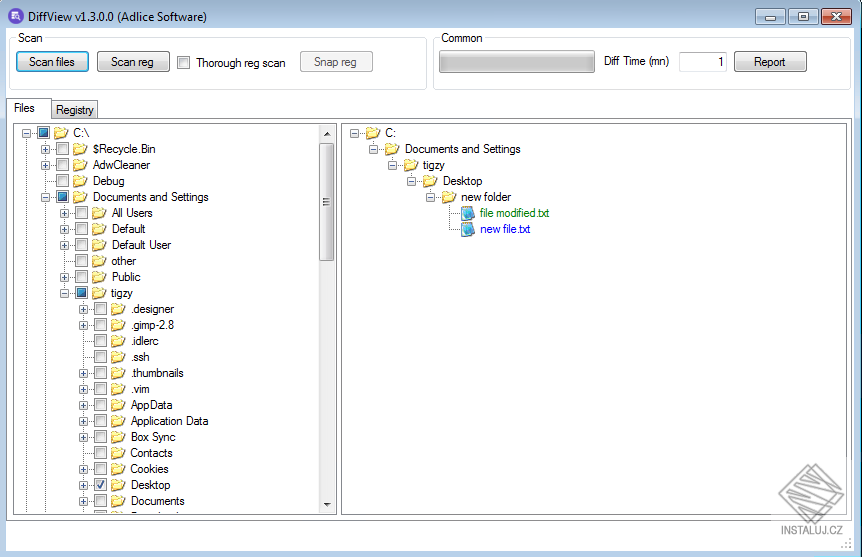This screenshot has width=862, height=557.
Task: Click the AdwCleaner folder icon
Action: (80, 165)
